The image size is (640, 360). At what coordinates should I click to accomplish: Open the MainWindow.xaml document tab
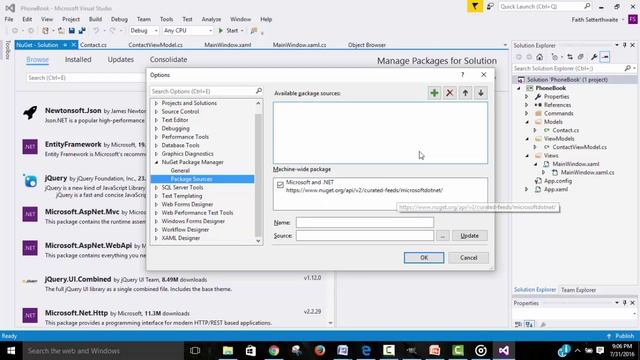point(227,45)
